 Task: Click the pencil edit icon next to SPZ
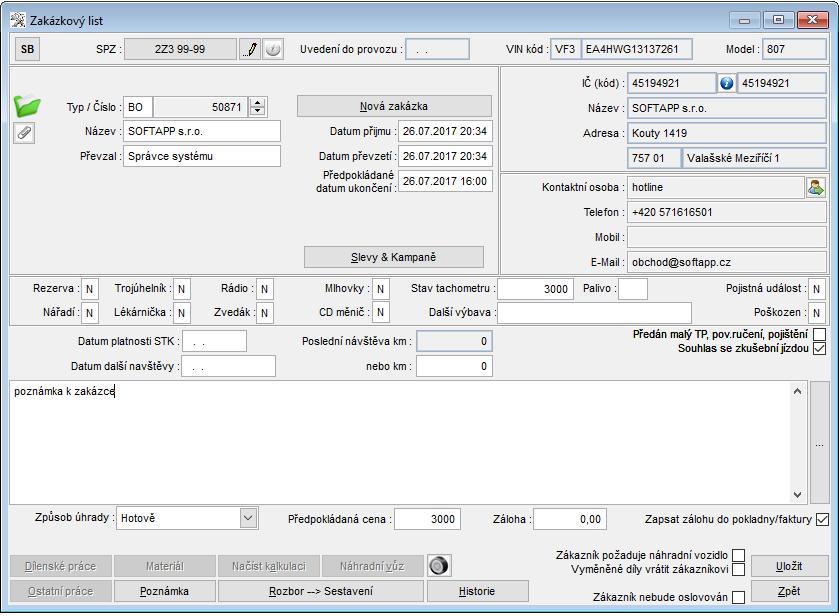click(250, 49)
